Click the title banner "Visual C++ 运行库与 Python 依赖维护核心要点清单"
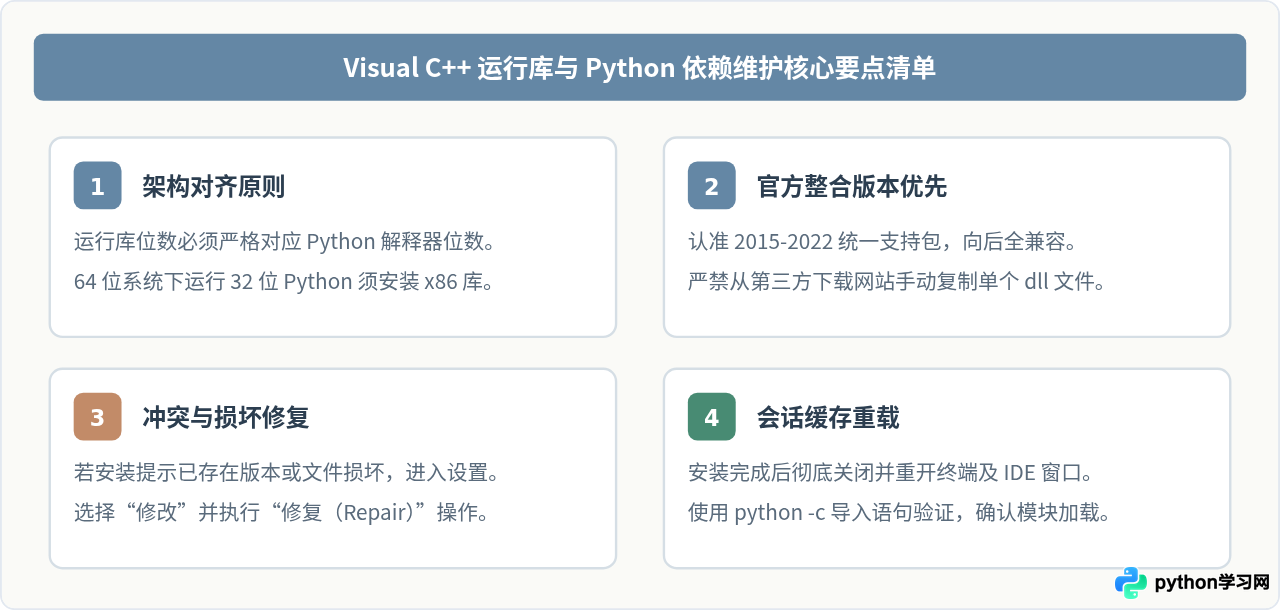This screenshot has width=1280, height=610. [640, 67]
